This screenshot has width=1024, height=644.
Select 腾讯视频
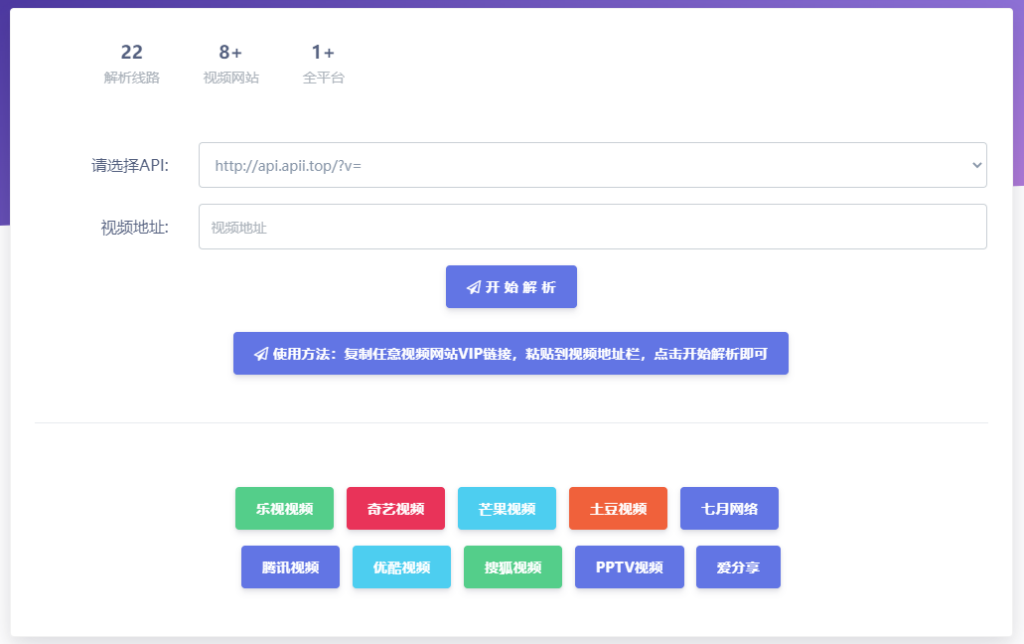click(x=290, y=567)
